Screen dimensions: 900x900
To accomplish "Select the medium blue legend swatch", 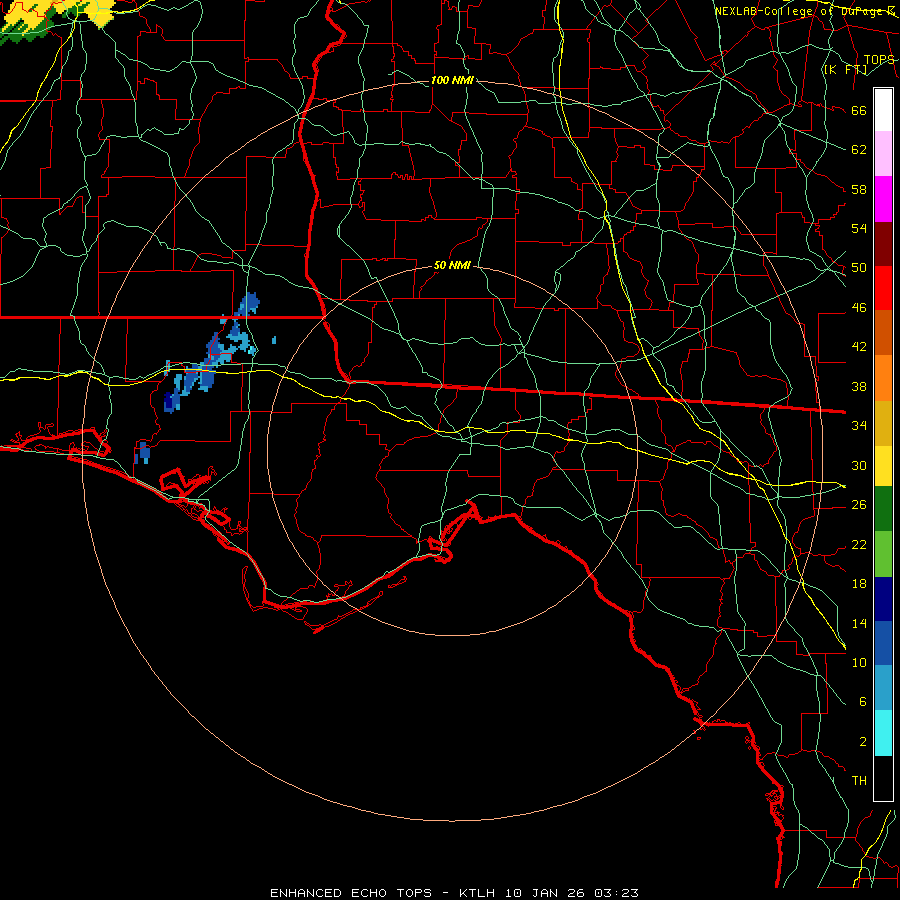I will (883, 643).
